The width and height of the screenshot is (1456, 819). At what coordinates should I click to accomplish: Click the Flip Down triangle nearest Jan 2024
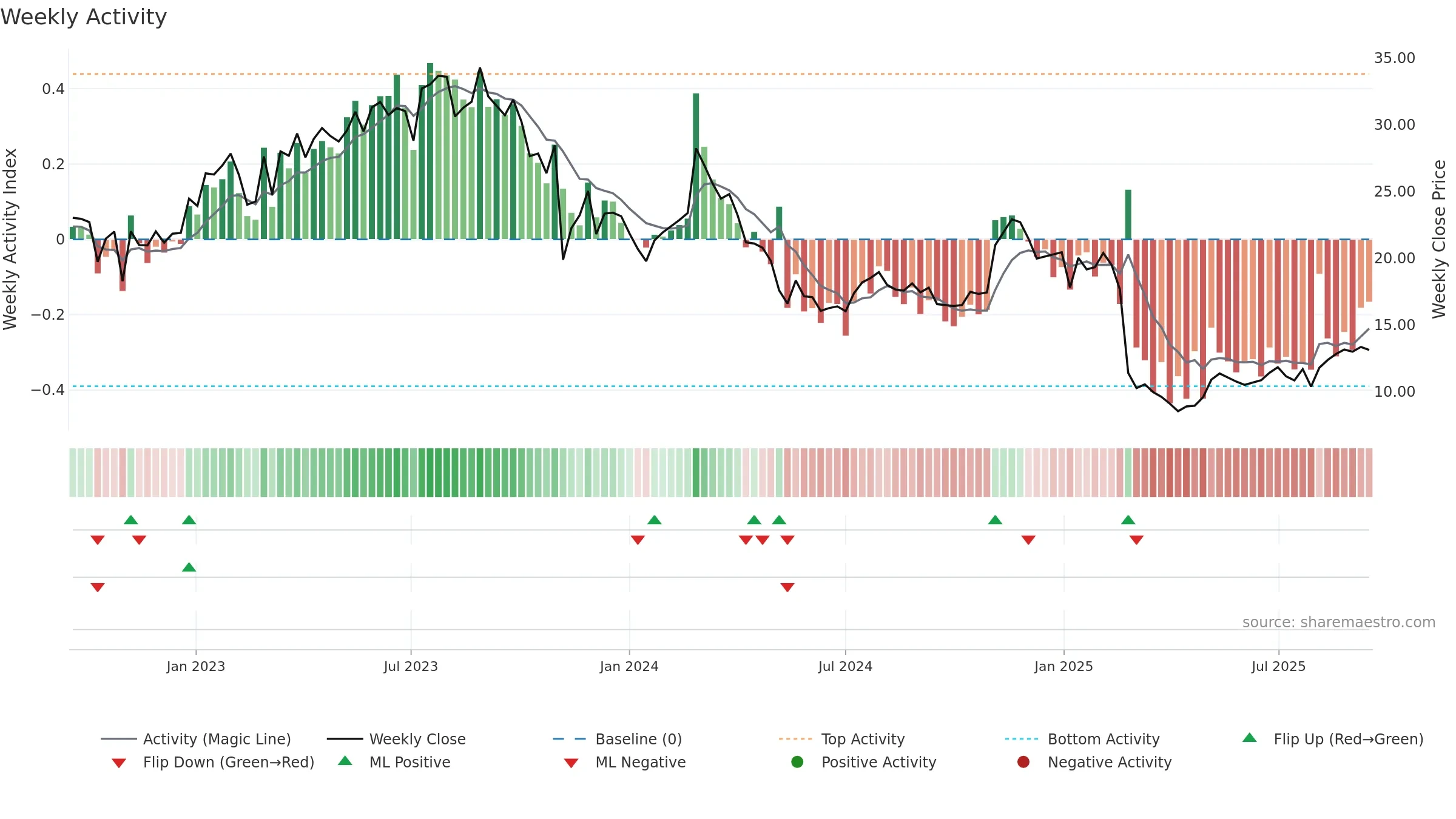[x=638, y=540]
